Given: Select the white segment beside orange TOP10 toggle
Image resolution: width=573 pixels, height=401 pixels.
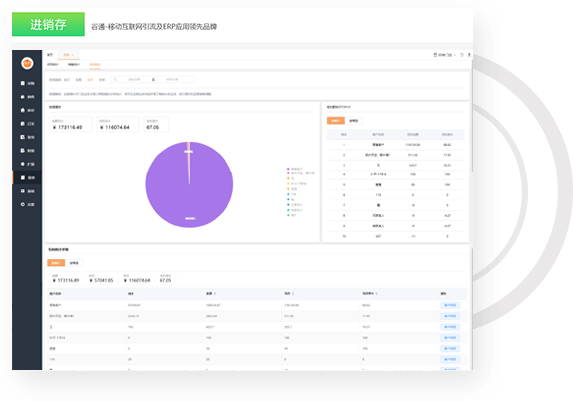Looking at the screenshot, I should (354, 121).
